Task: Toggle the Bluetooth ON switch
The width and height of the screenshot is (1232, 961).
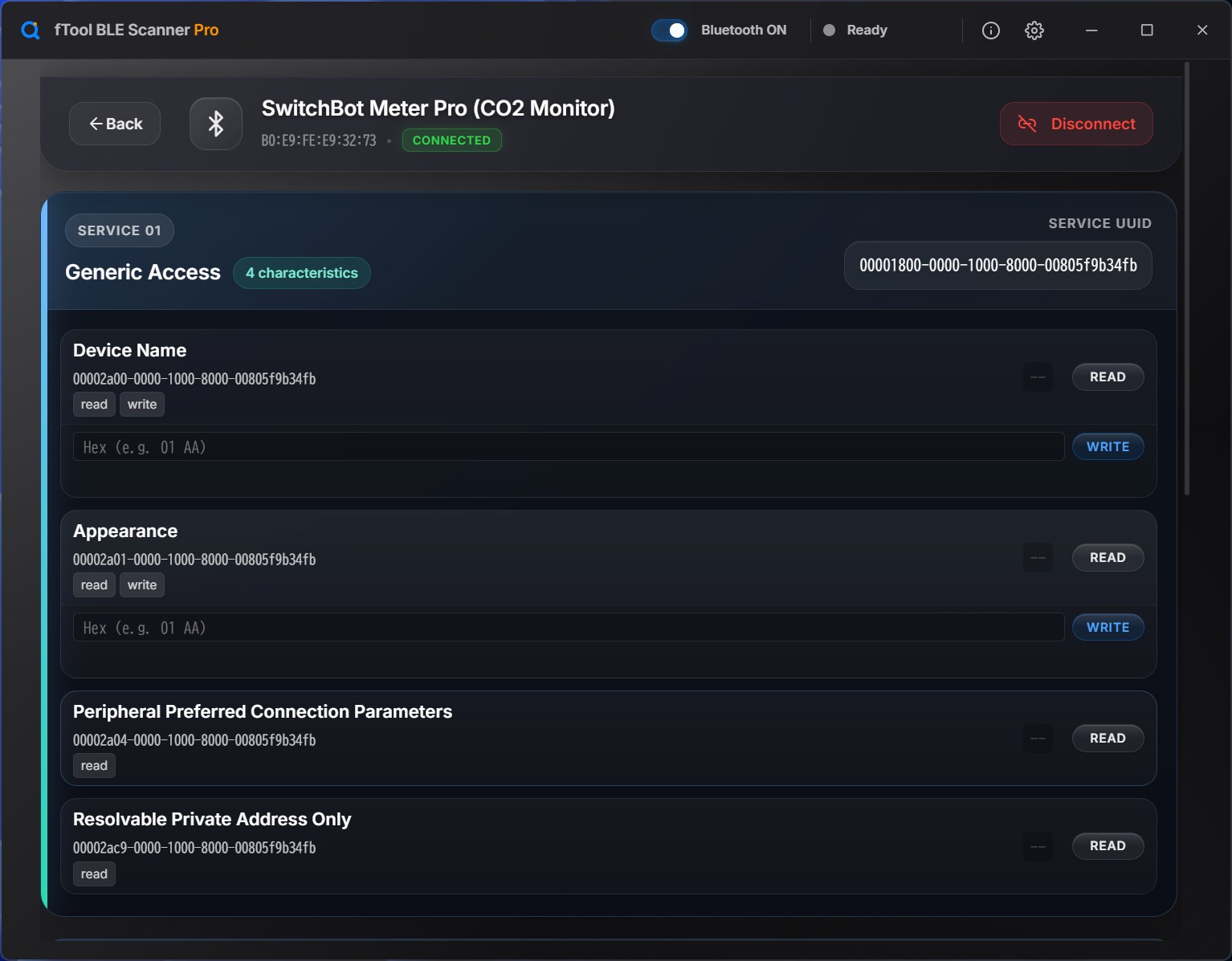Action: click(x=669, y=31)
